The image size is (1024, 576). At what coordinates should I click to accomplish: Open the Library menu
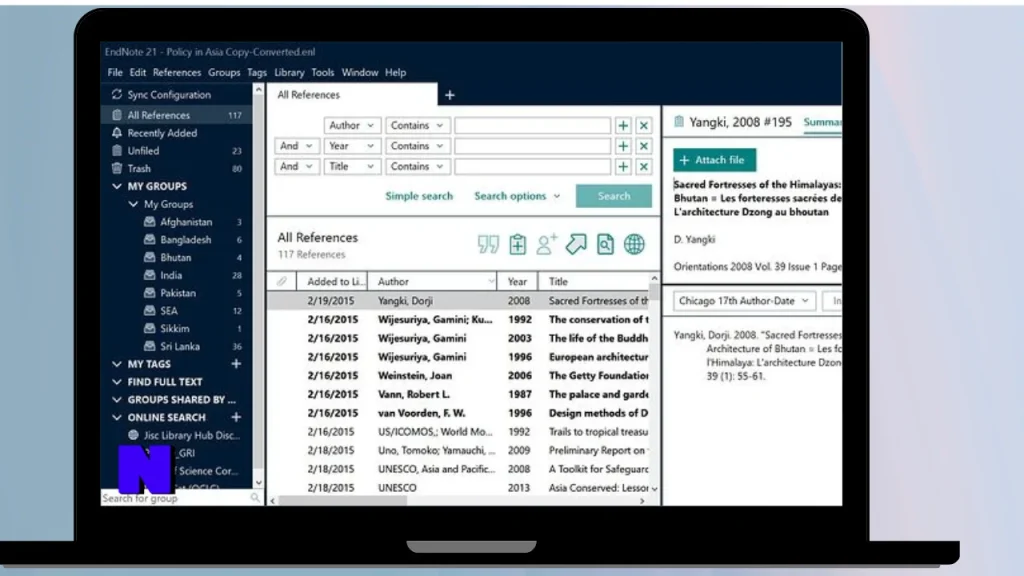click(289, 72)
